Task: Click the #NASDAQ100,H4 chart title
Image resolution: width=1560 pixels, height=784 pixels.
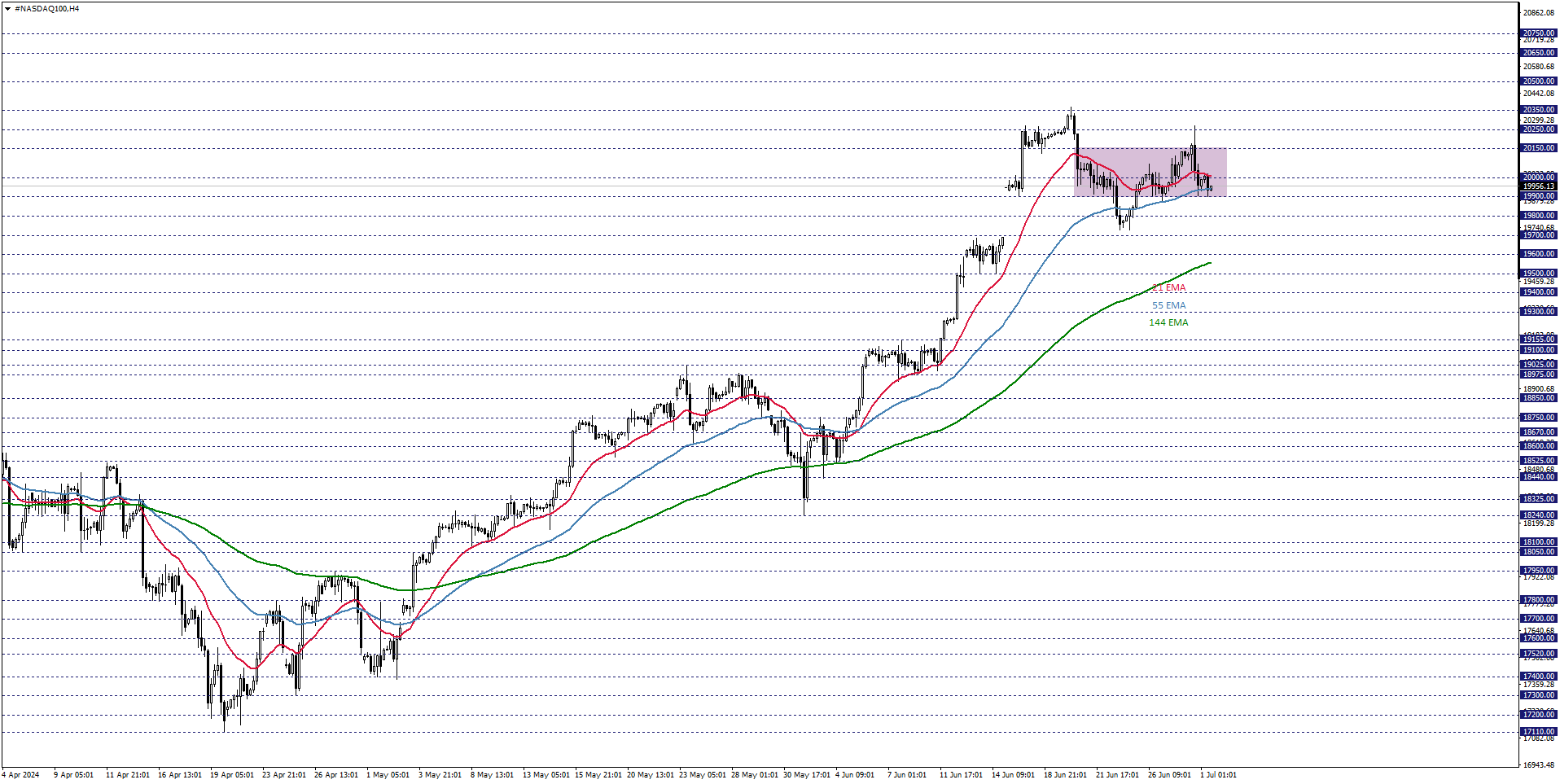Action: (x=47, y=9)
